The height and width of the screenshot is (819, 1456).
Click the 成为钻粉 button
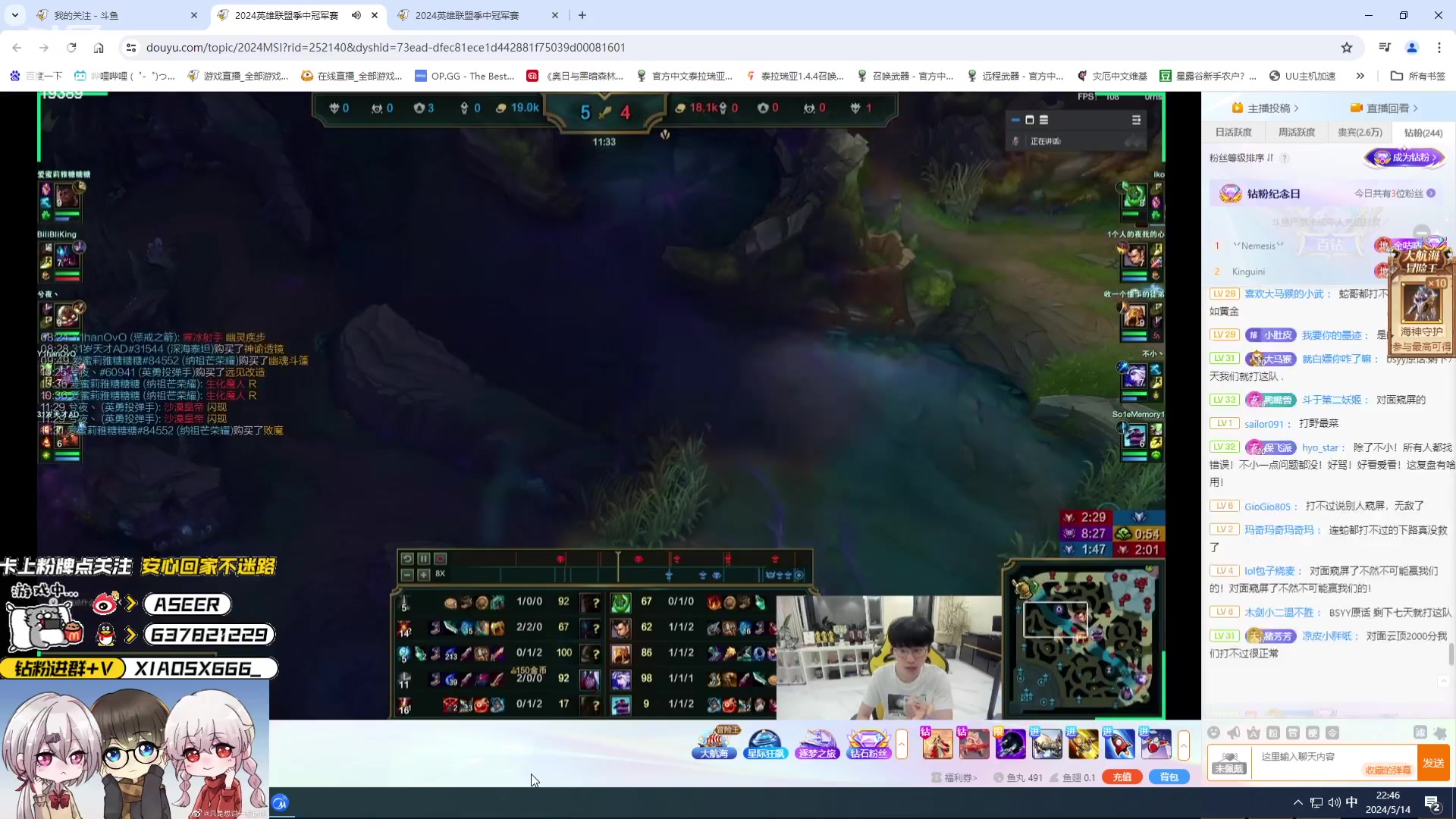1405,158
